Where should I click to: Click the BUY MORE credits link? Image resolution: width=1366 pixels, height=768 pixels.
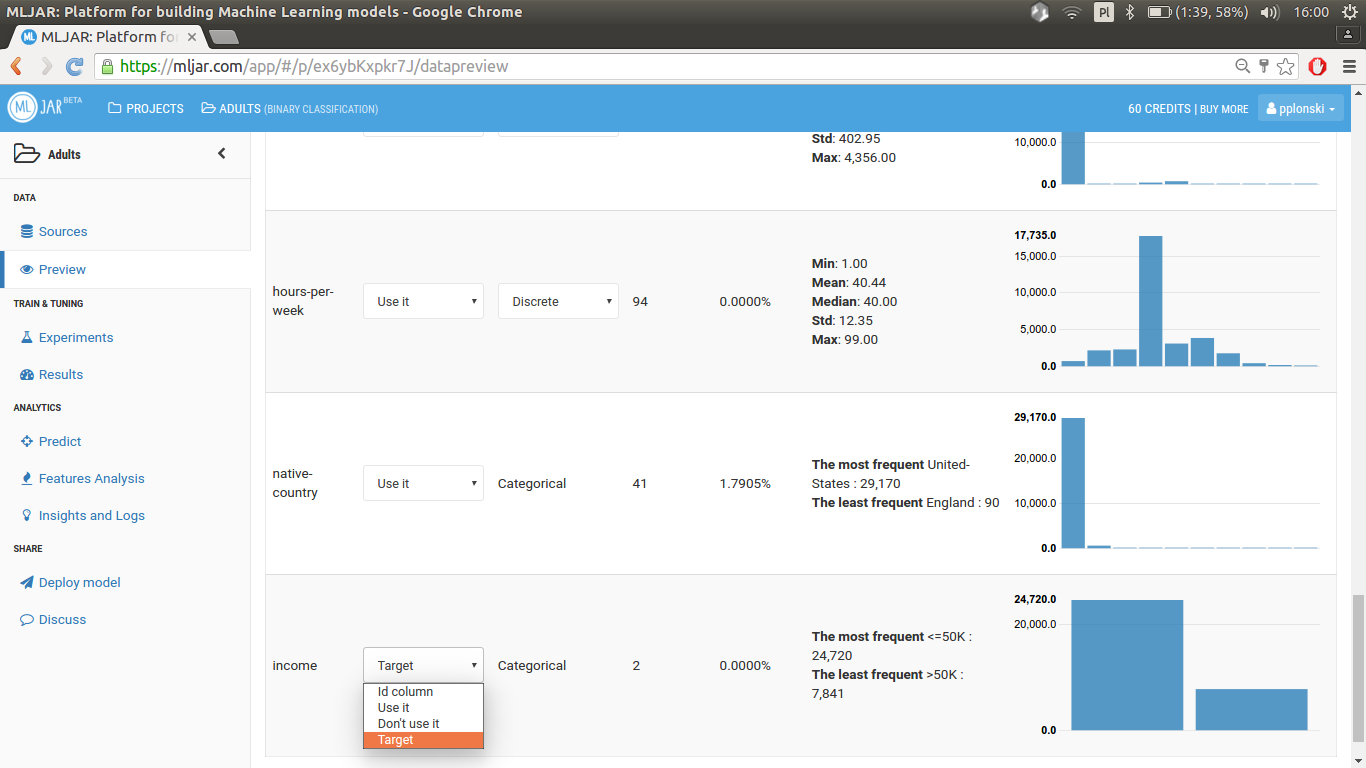coord(1224,109)
